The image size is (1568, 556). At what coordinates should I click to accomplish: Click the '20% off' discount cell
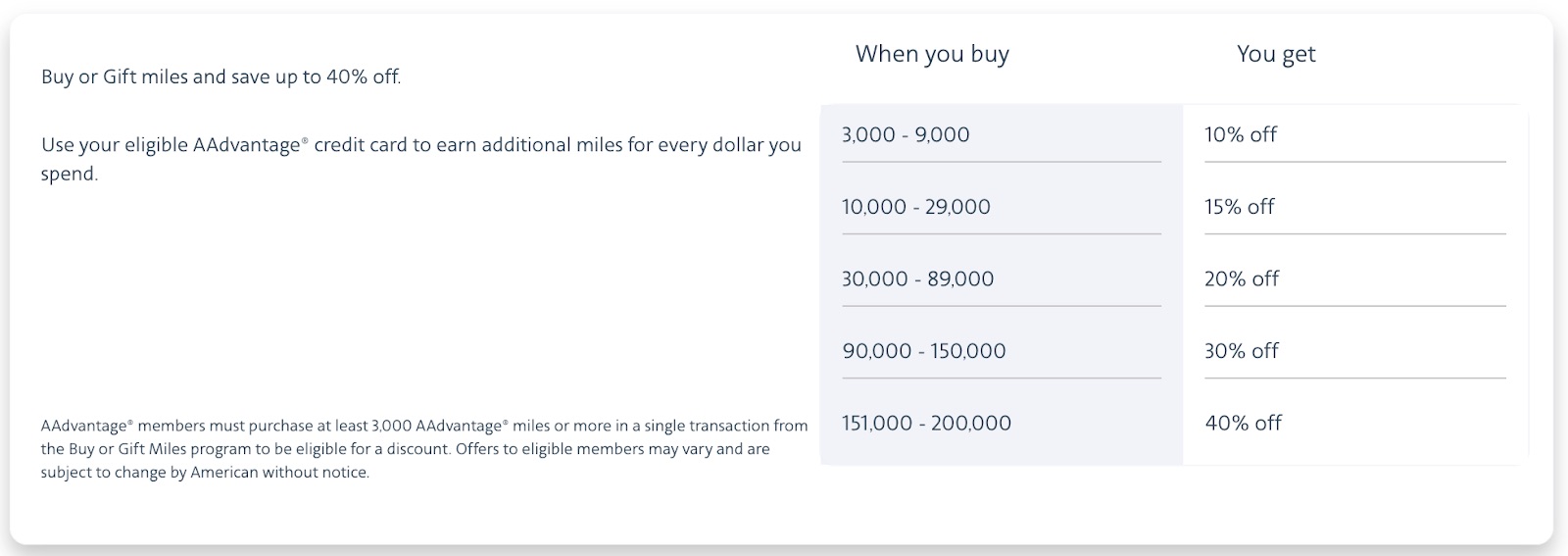point(1242,279)
